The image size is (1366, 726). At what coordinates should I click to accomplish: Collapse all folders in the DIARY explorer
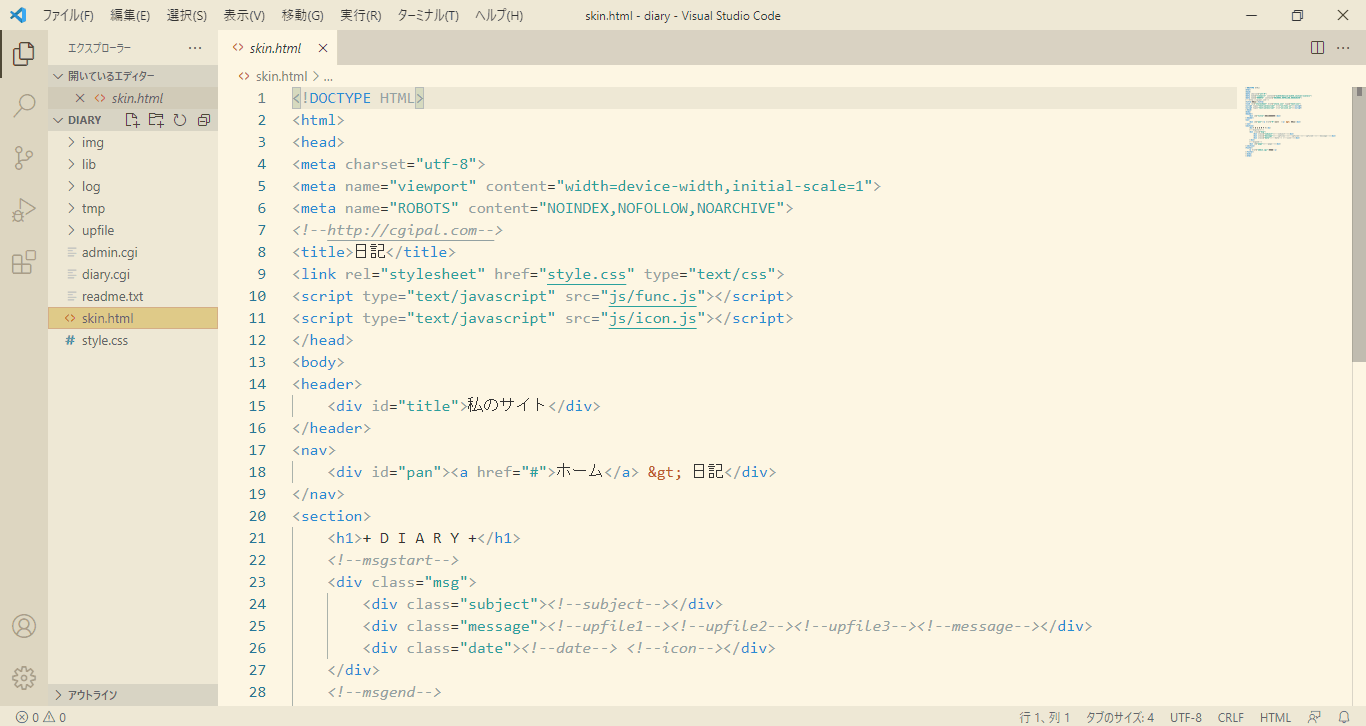204,120
